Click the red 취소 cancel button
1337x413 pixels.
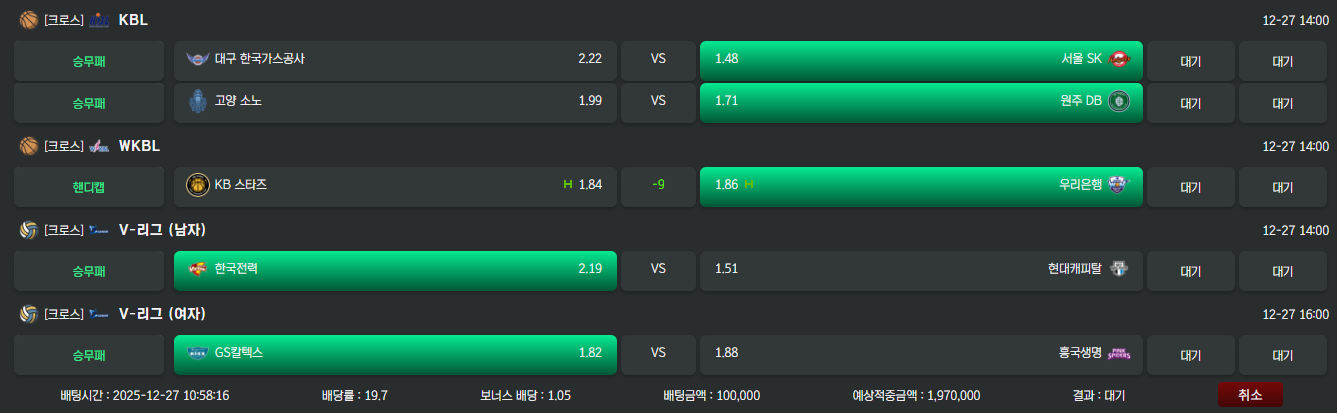click(1249, 395)
